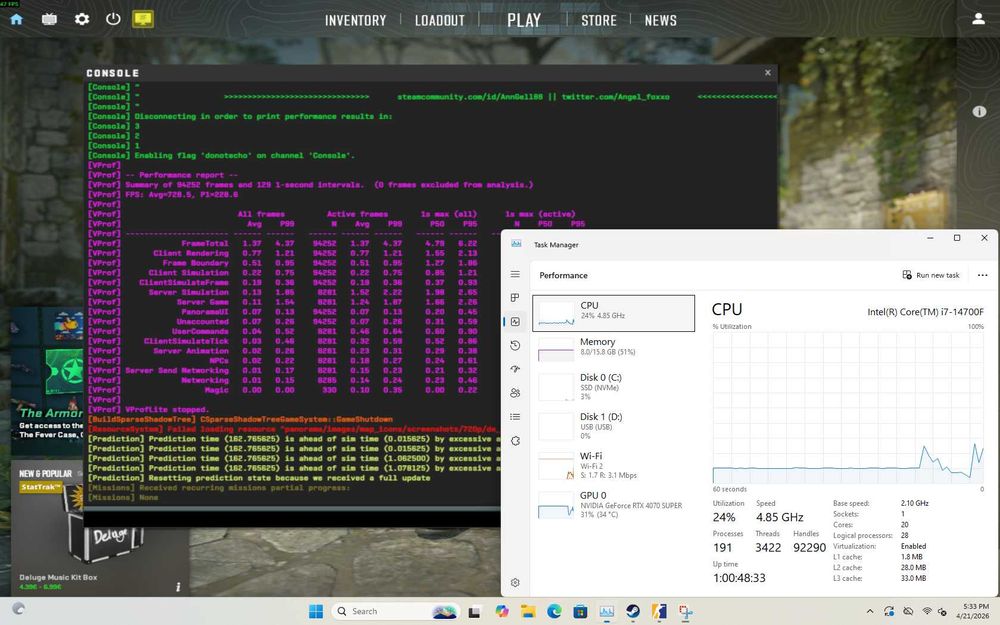Viewport: 1000px width, 625px height.
Task: Click the Logical processors 28 value
Action: tap(904, 535)
